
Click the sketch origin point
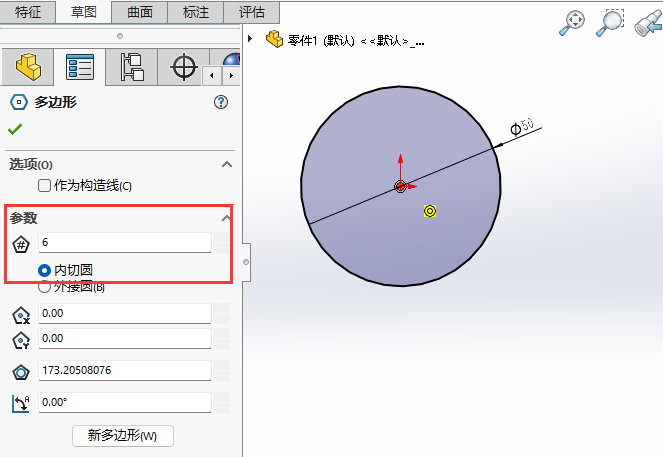[x=400, y=186]
